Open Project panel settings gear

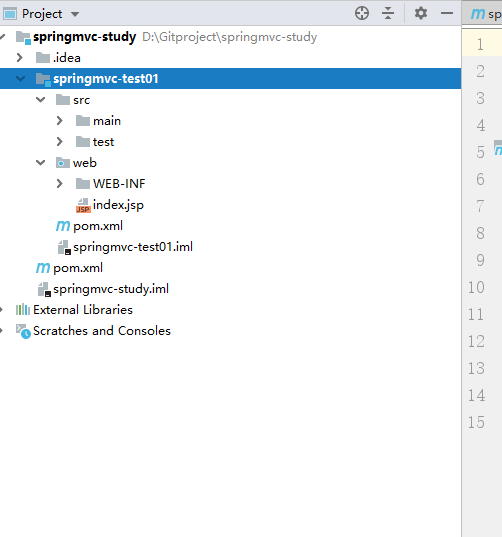pos(421,13)
